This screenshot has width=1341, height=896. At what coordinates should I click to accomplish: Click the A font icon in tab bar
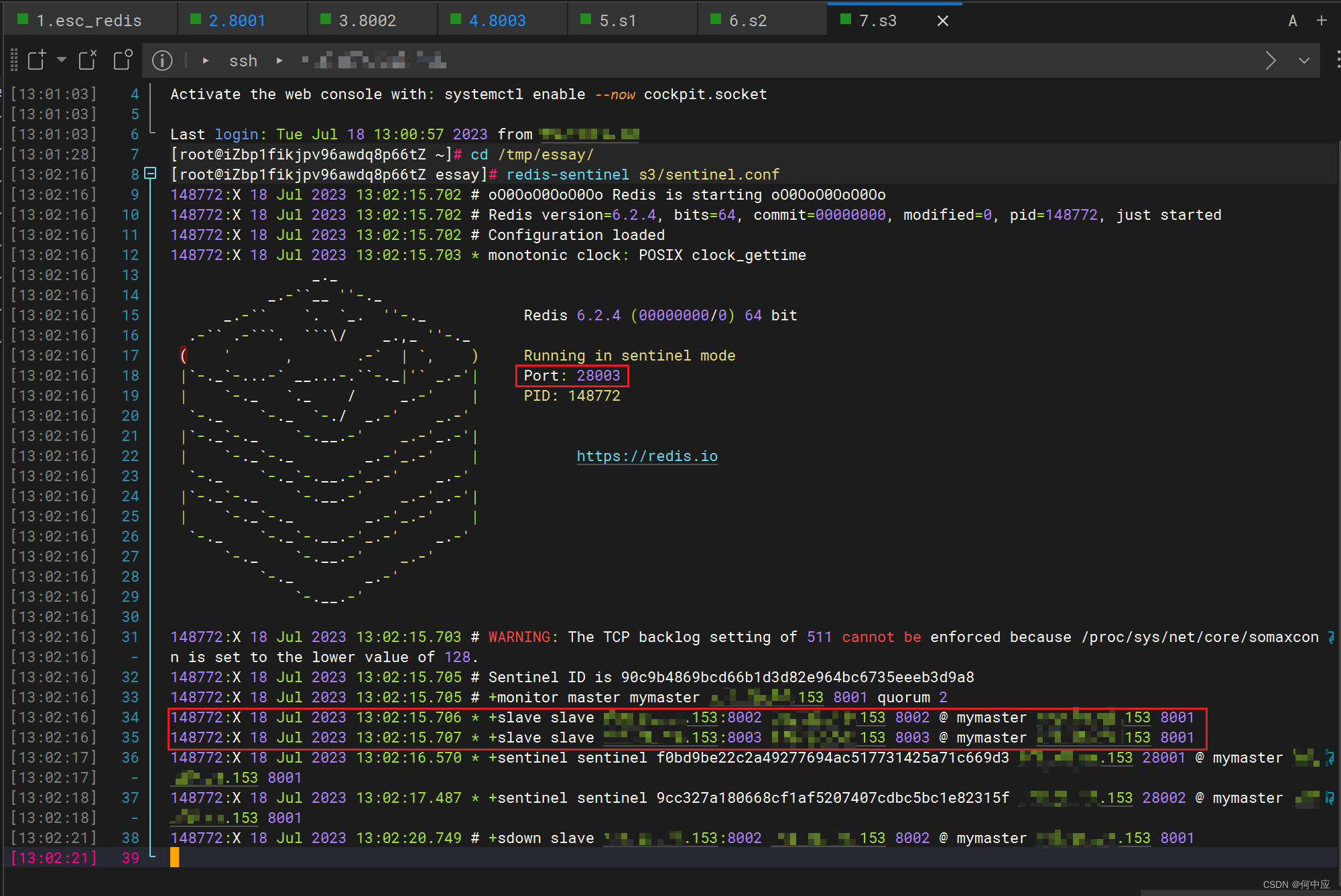1293,21
